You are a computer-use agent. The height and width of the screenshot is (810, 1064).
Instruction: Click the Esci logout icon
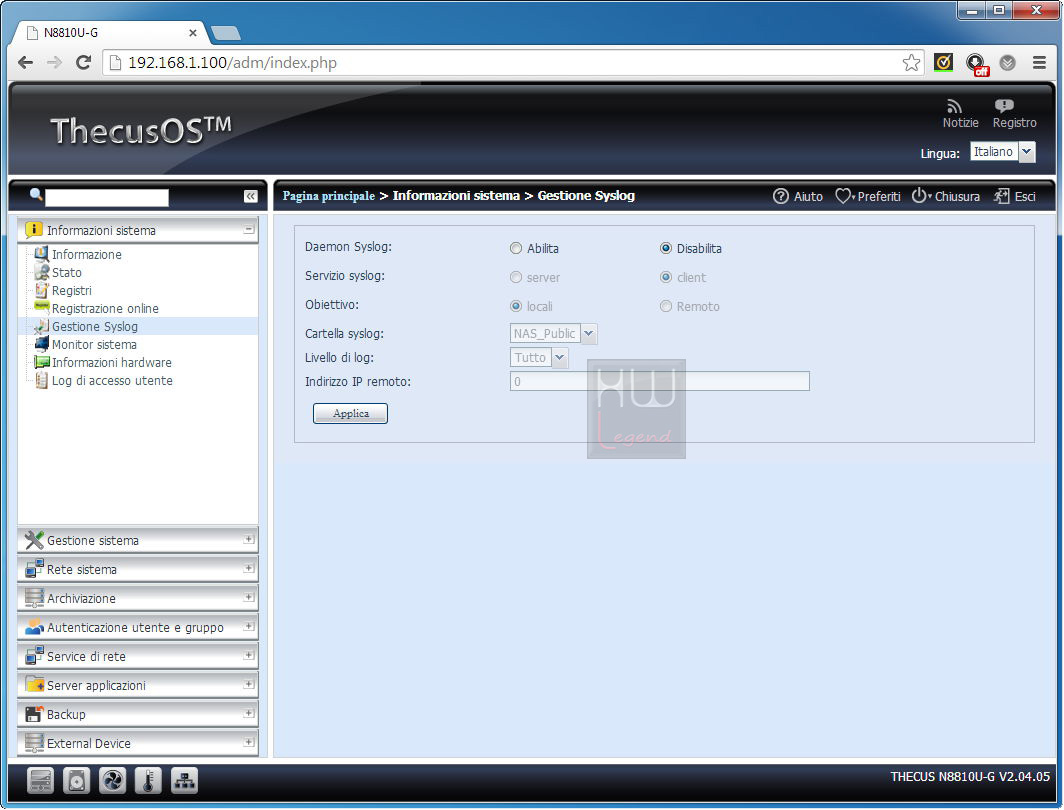[1002, 196]
